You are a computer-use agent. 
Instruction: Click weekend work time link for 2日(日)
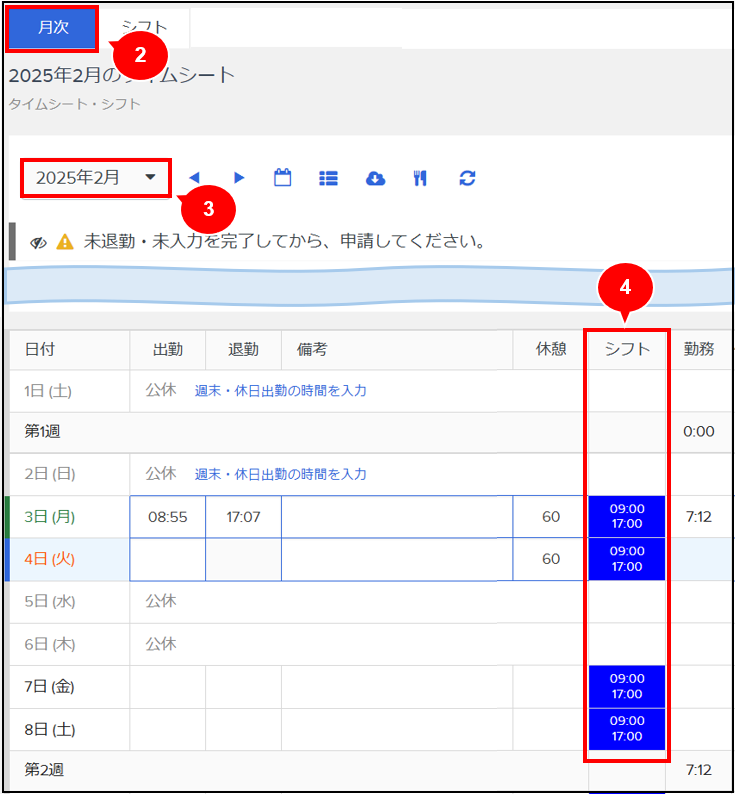(280, 474)
